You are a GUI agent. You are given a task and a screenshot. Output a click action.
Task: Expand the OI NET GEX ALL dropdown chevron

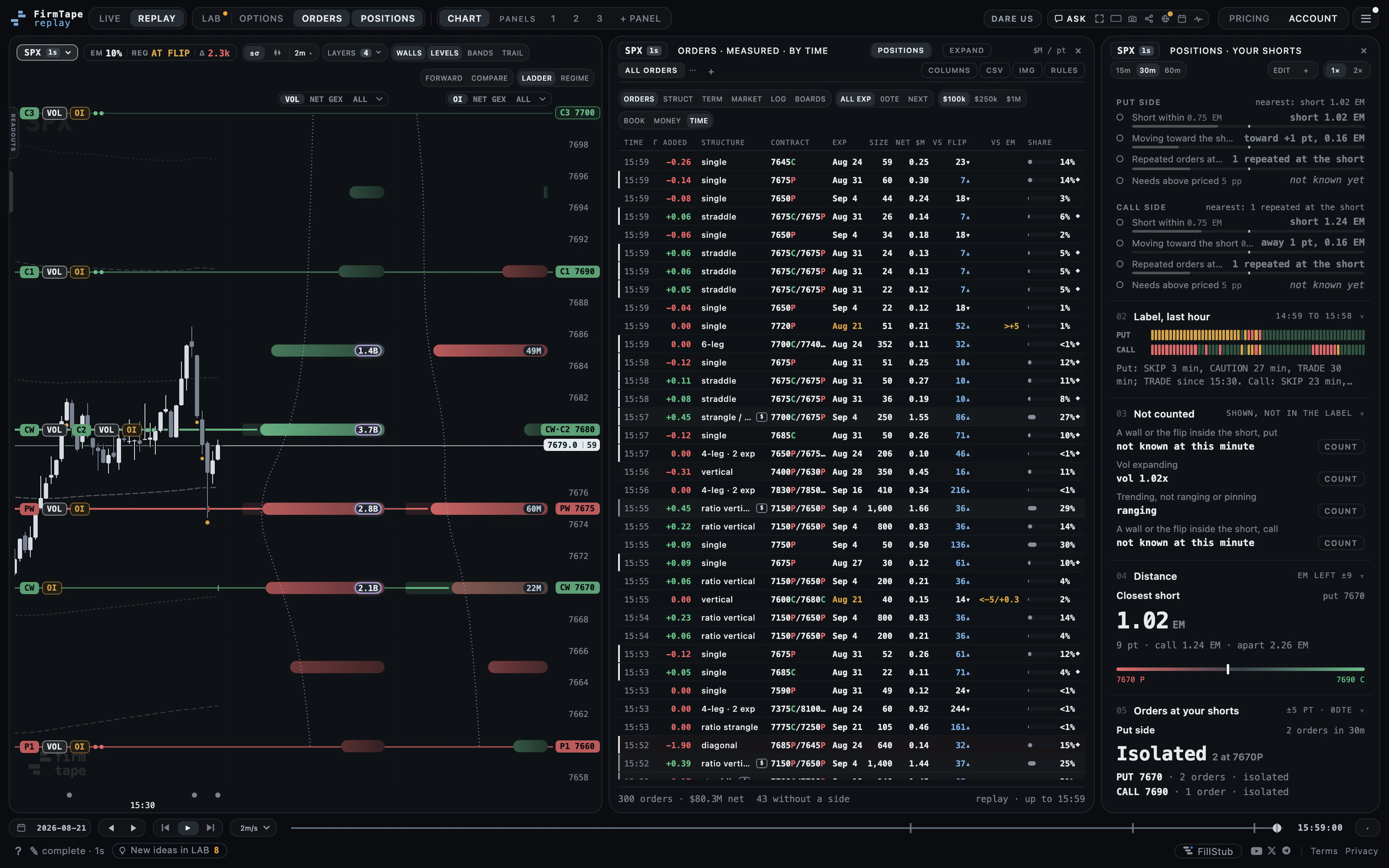click(543, 99)
